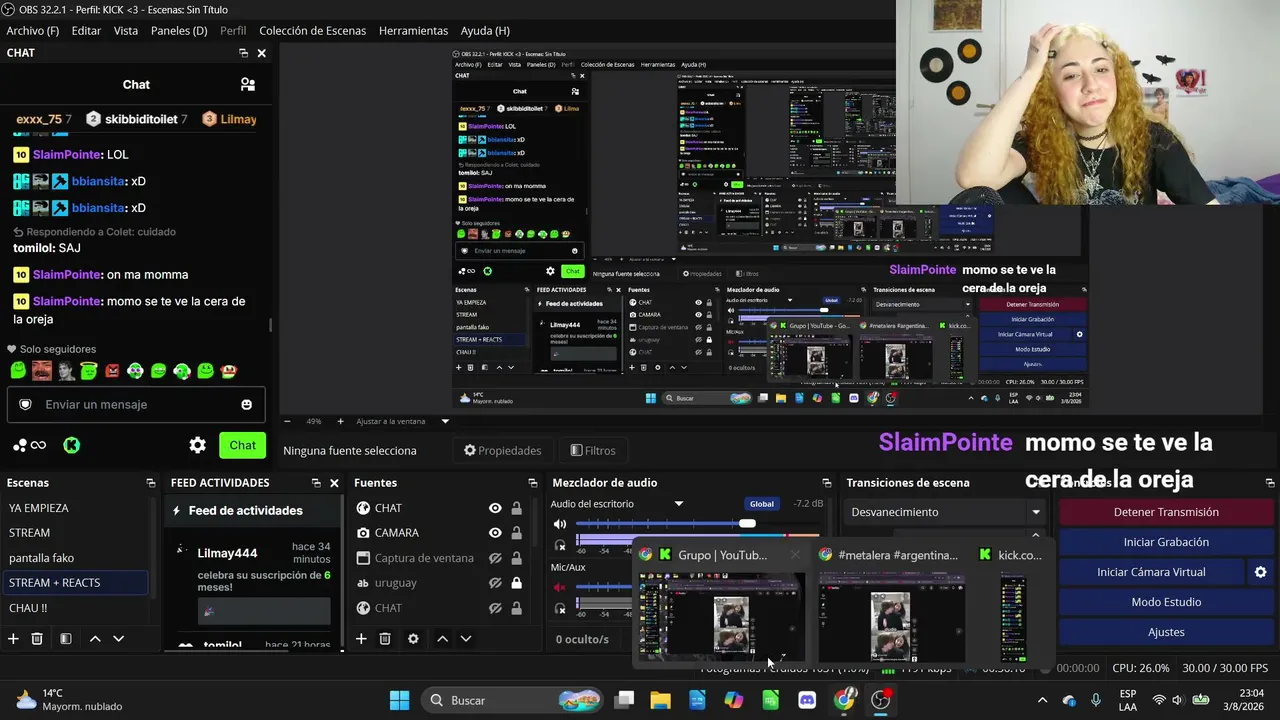Image resolution: width=1280 pixels, height=720 pixels.
Task: Enable Modo Estudio
Action: (x=1166, y=602)
